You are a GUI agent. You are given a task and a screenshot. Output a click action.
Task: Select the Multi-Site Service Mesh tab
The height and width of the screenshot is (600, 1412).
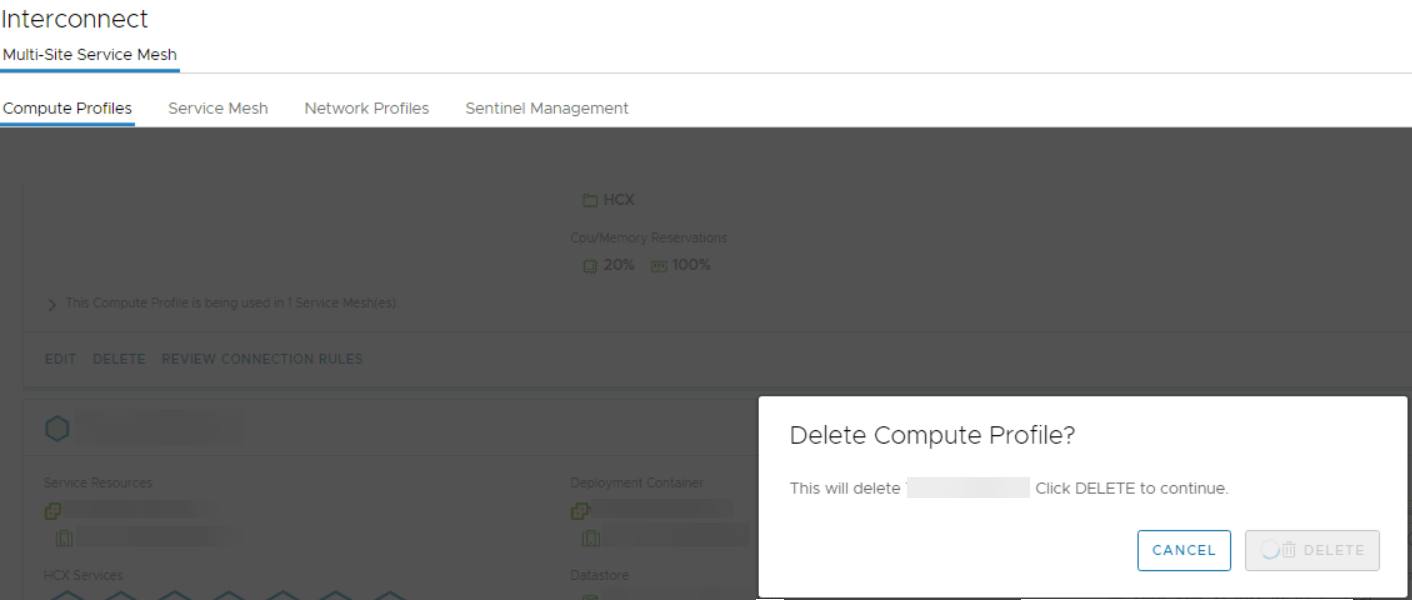pyautogui.click(x=89, y=55)
